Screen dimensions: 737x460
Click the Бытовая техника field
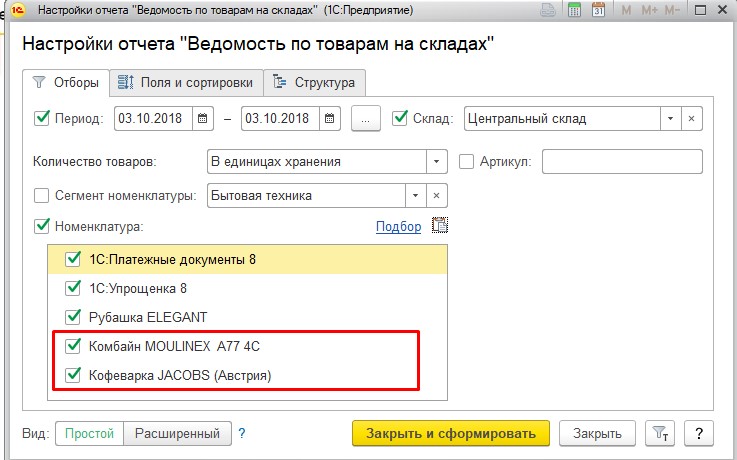pyautogui.click(x=306, y=195)
